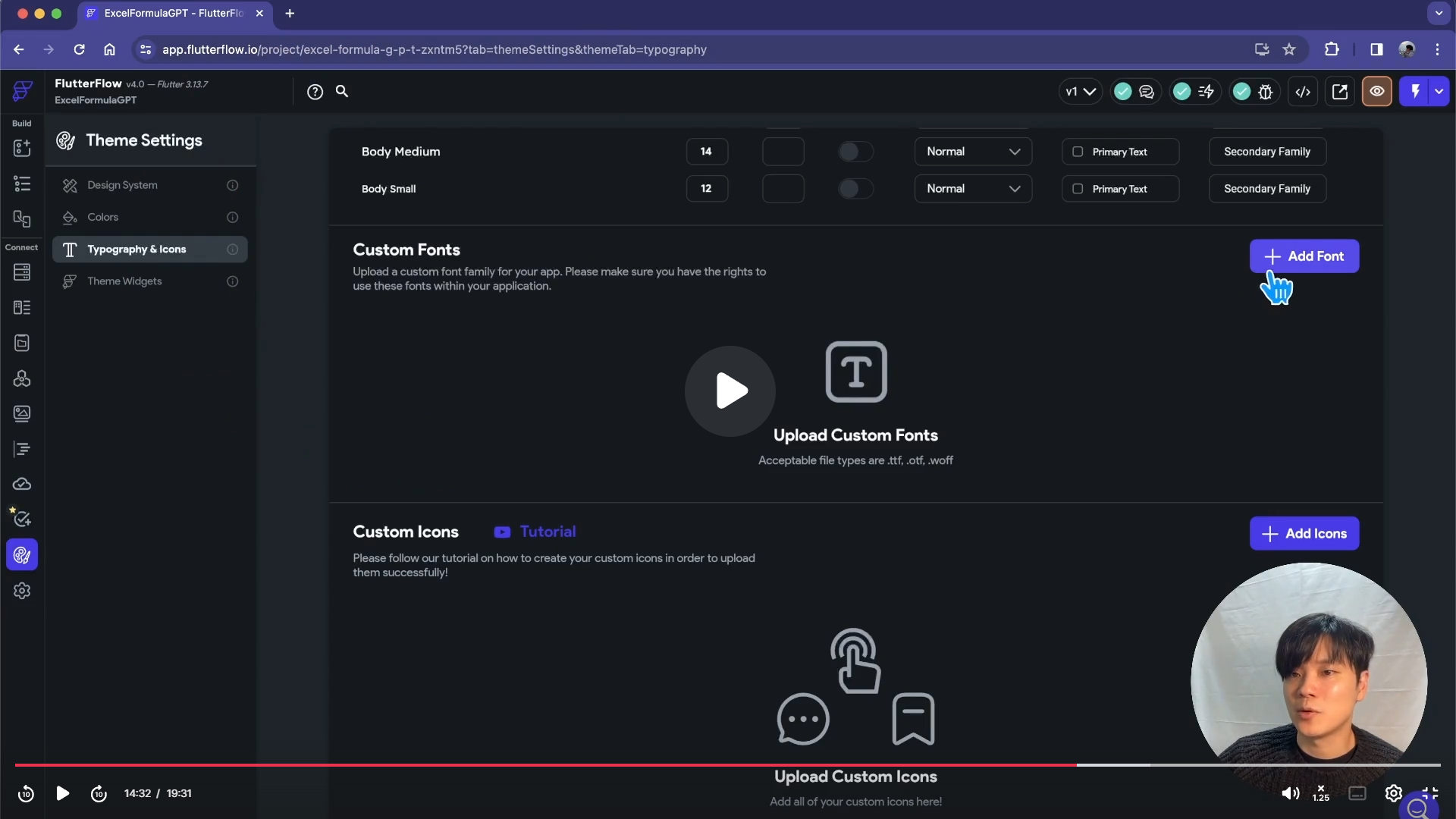Screen dimensions: 1456x819
Task: Open the Widget Tree sidebar icon
Action: [22, 184]
